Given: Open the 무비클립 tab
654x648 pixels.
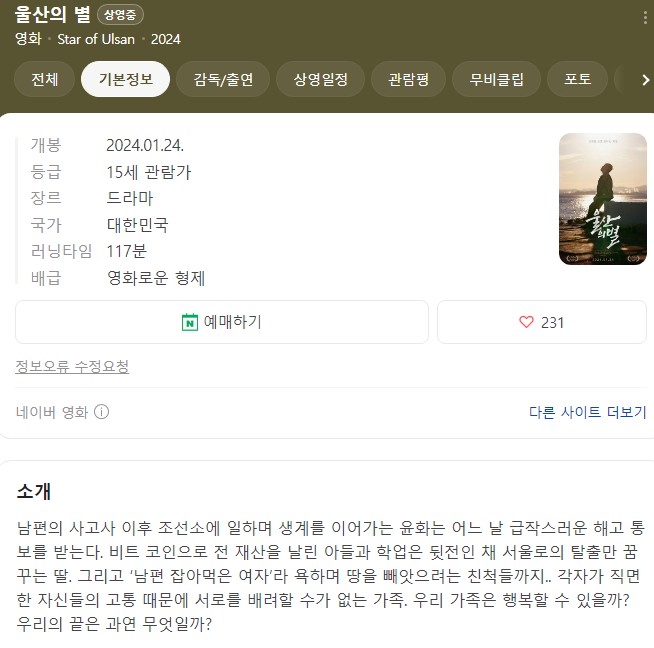Looking at the screenshot, I should tap(496, 79).
